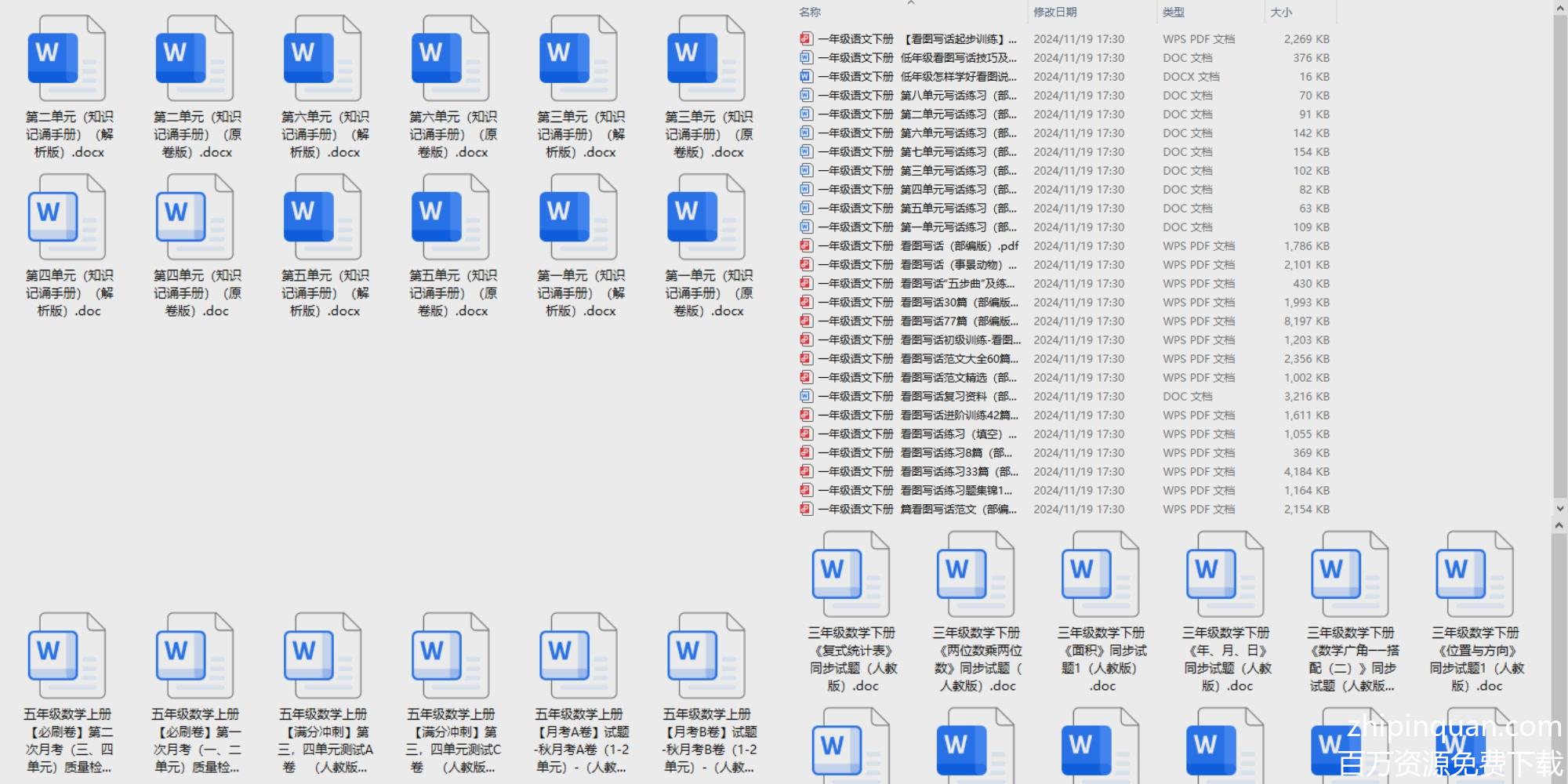This screenshot has height=784, width=1568.
Task: Open 三年级数学下册《复式统计表》同步试题 icon
Action: click(x=851, y=575)
